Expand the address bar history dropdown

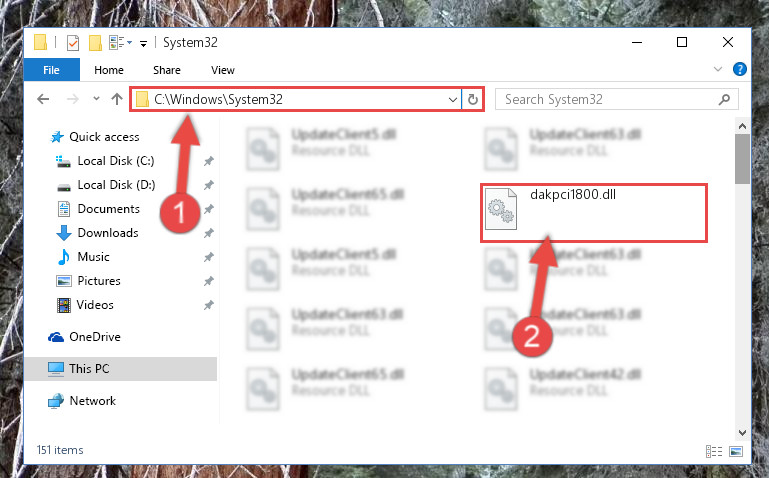tap(453, 100)
